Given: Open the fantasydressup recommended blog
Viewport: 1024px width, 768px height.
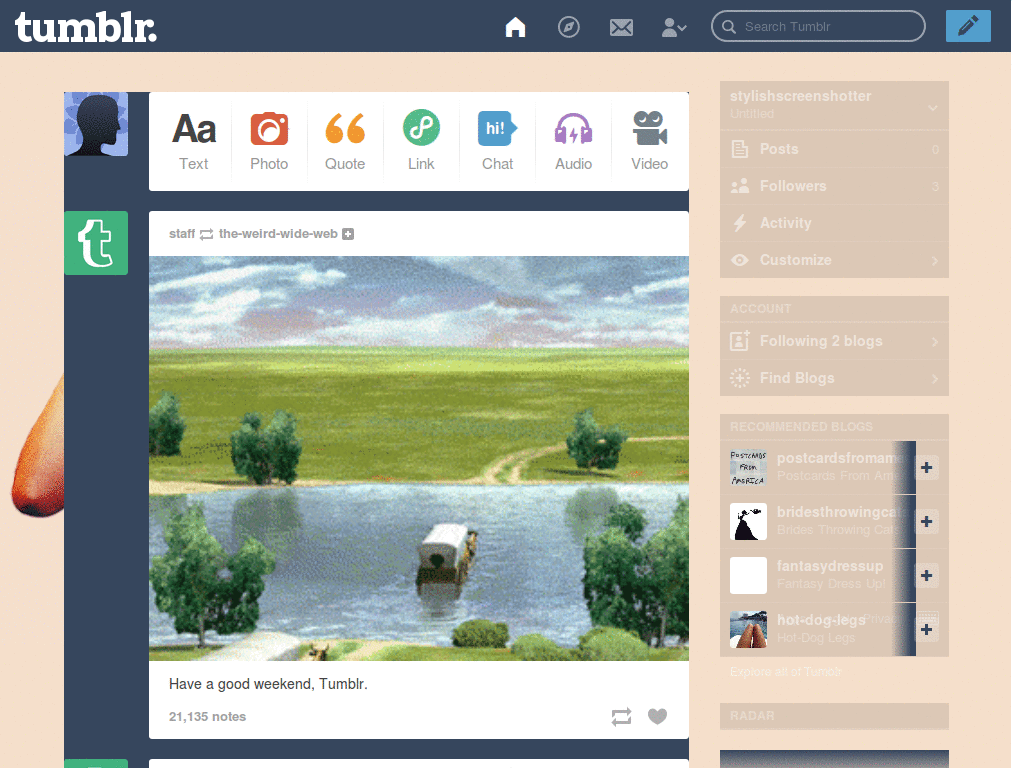Looking at the screenshot, I should click(829, 566).
